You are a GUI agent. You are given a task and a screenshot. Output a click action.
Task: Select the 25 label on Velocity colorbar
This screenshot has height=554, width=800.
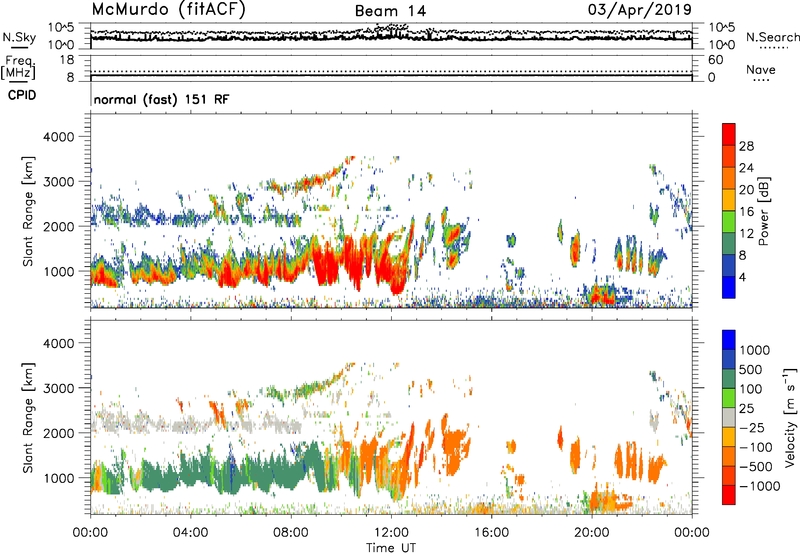(746, 408)
